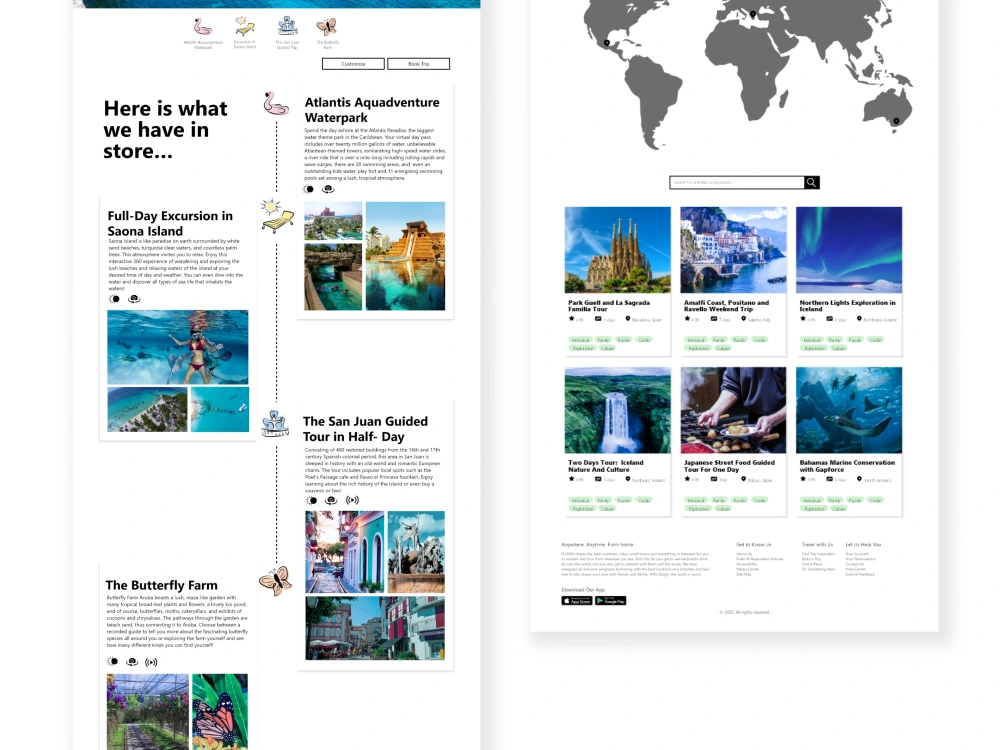1000x750 pixels.
Task: Open the Park Guell and La Sagrada Familia photo
Action: tap(617, 249)
